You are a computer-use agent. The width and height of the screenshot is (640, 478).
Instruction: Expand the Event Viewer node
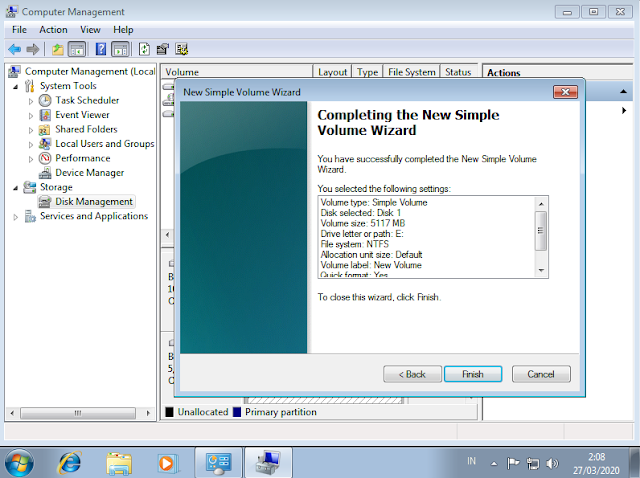tap(31, 116)
